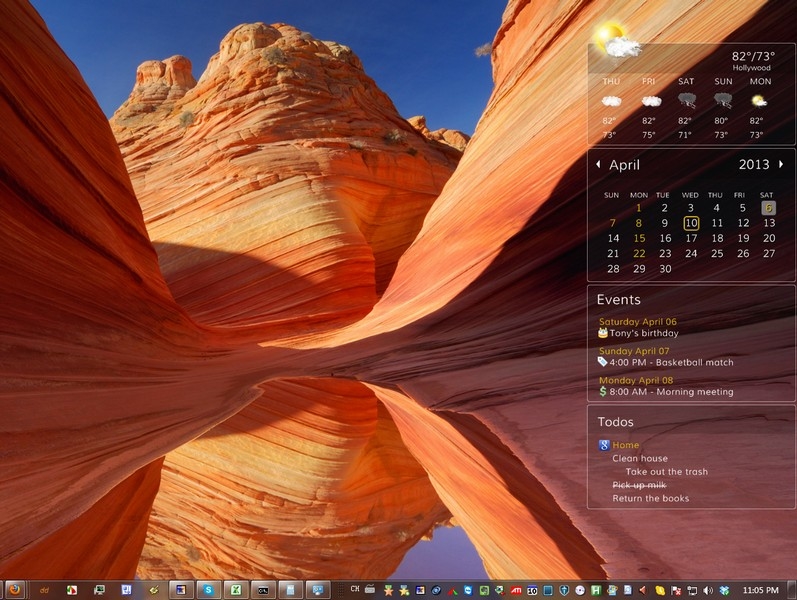Select 'Return the books' todo
Viewport: 797px width, 600px height.
(x=651, y=498)
